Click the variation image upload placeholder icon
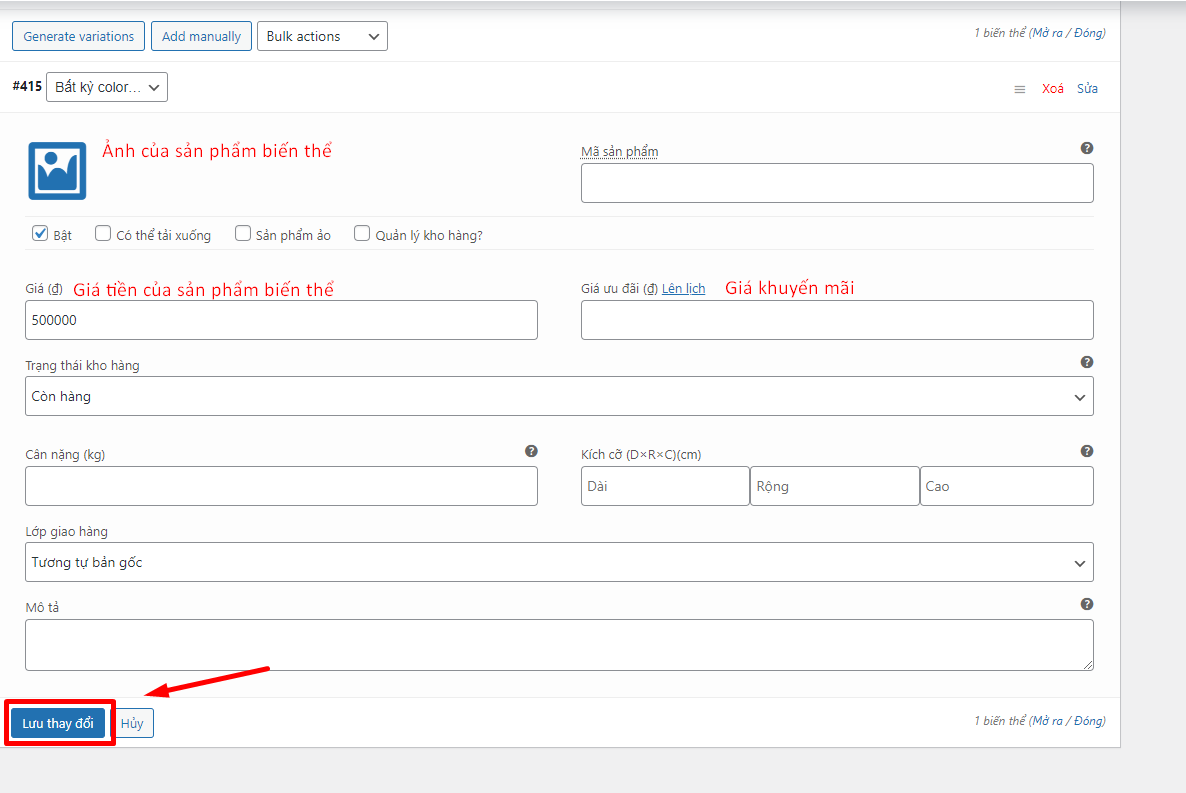 tap(57, 171)
